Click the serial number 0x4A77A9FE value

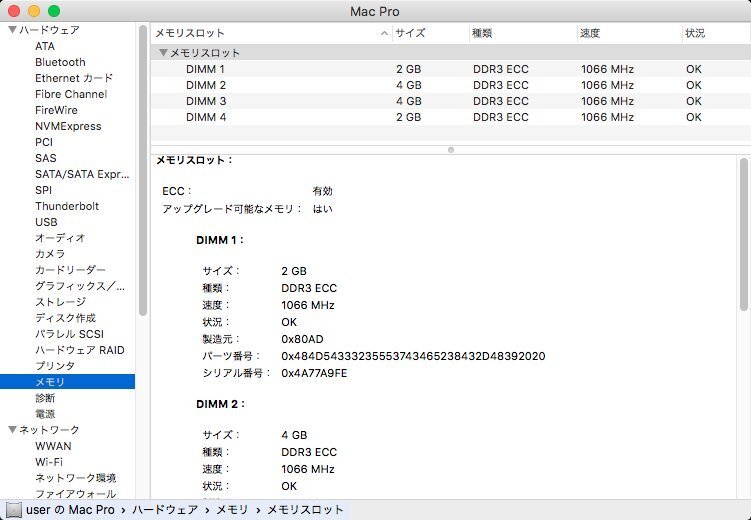314,373
